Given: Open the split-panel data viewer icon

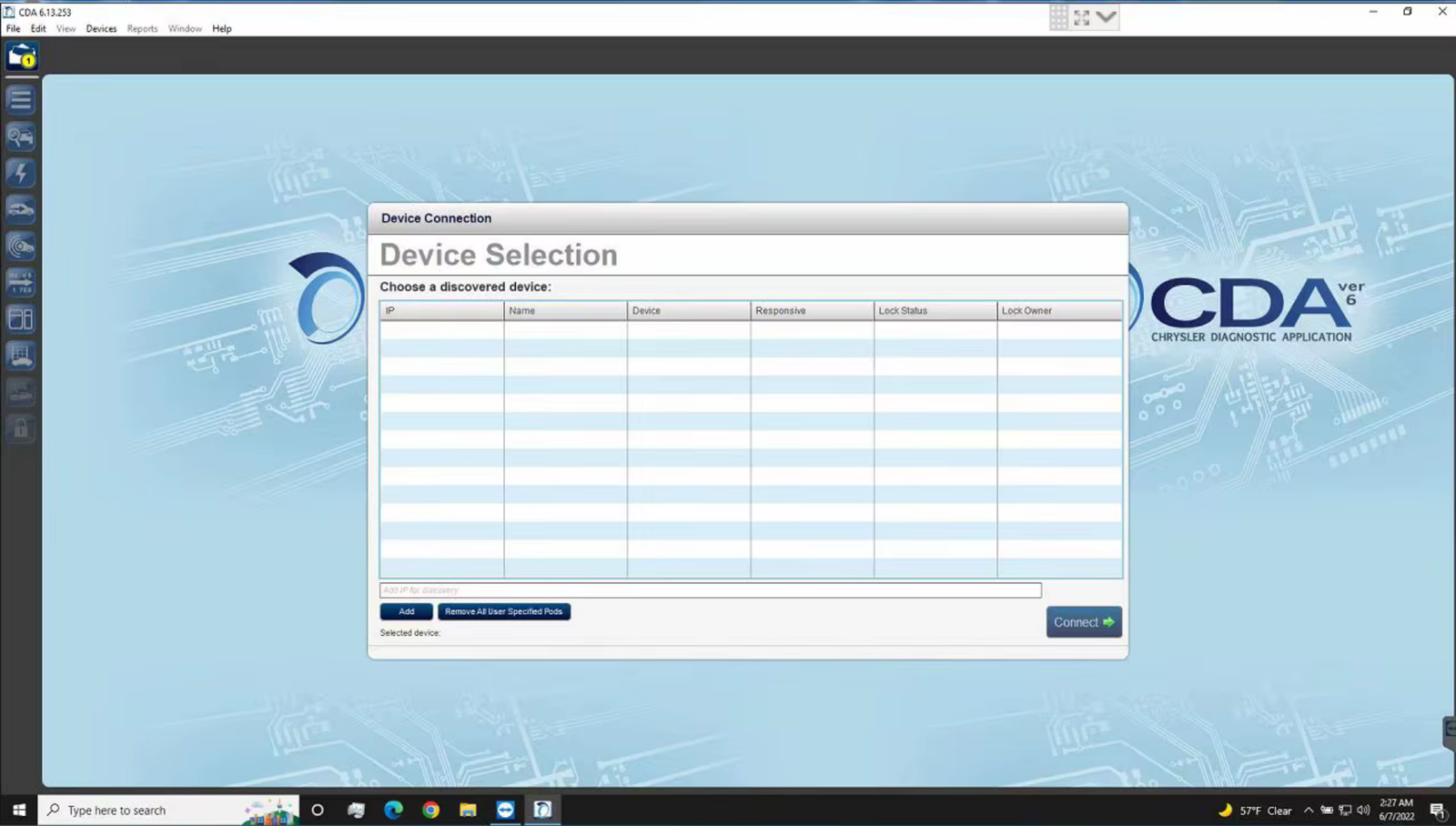Looking at the screenshot, I should tap(20, 318).
